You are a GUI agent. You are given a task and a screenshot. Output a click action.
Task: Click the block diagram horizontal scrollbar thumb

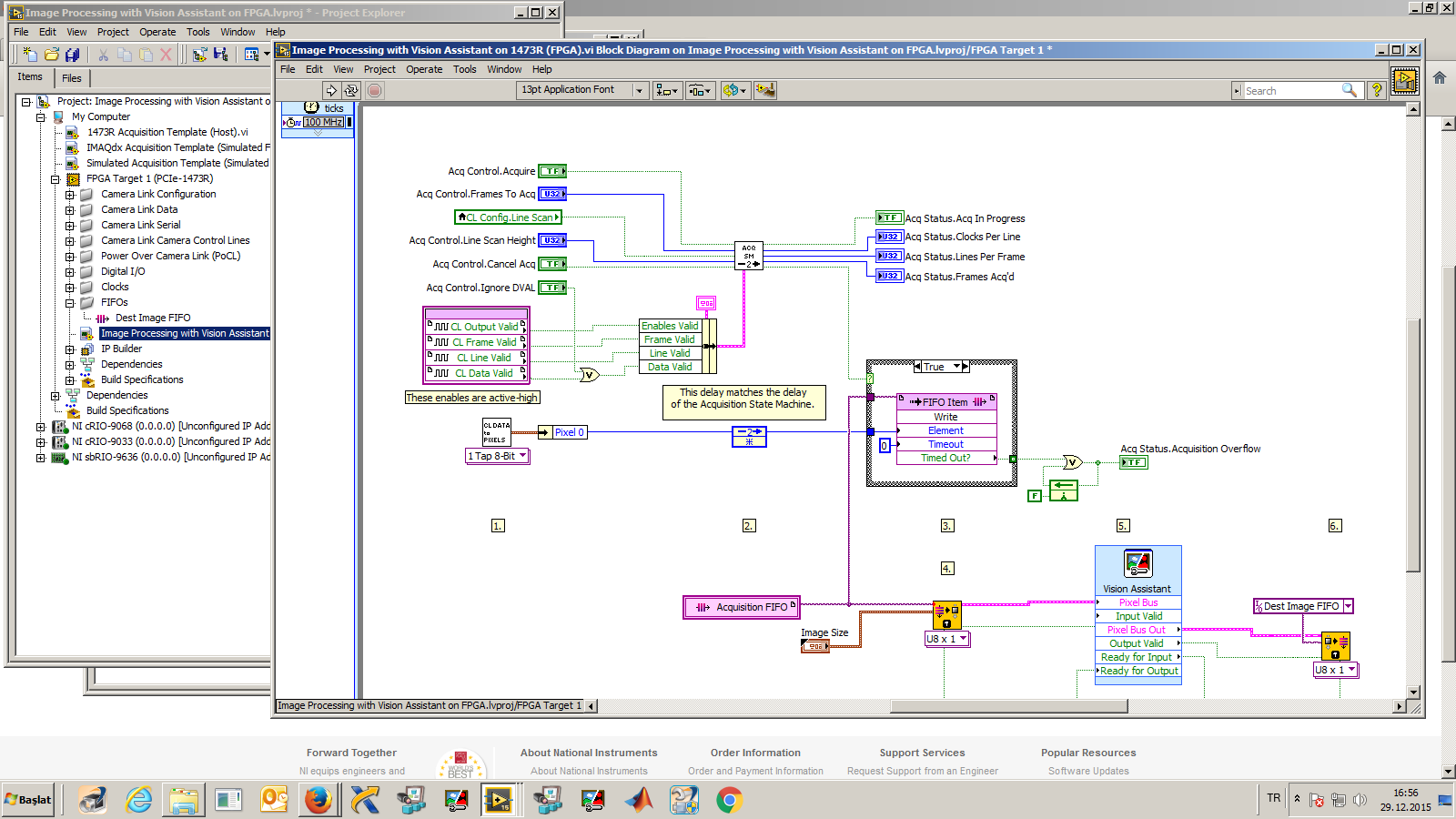click(1008, 706)
